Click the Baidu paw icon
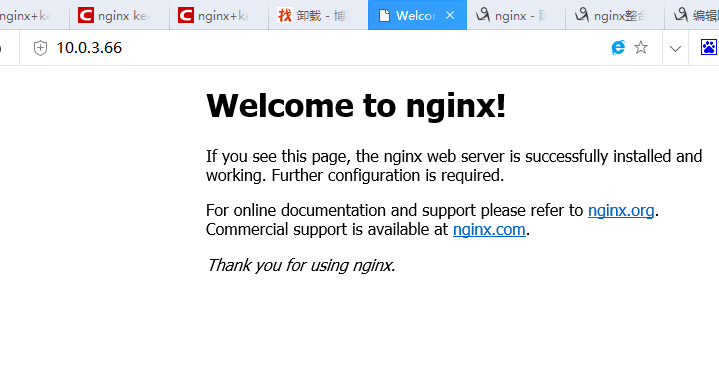Image resolution: width=719 pixels, height=381 pixels. [709, 47]
